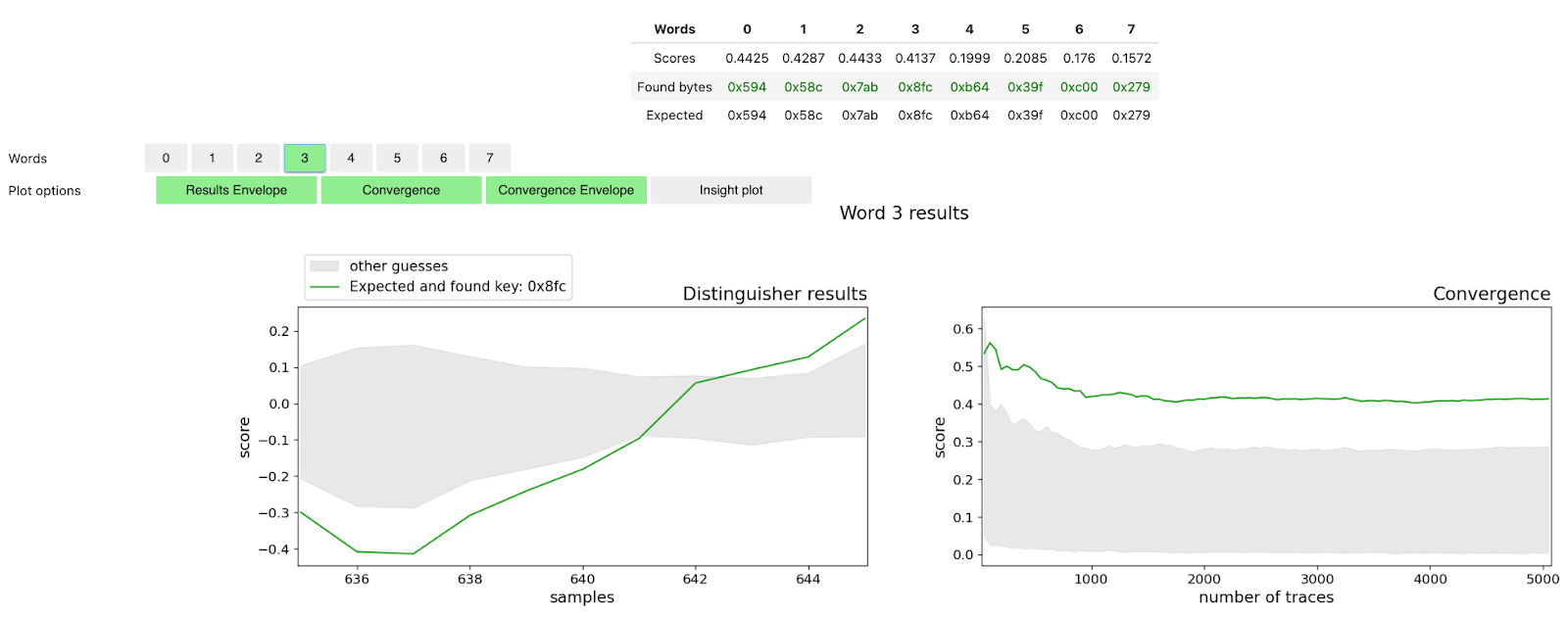
Task: Click found byte 0x594 in table
Action: (x=747, y=87)
